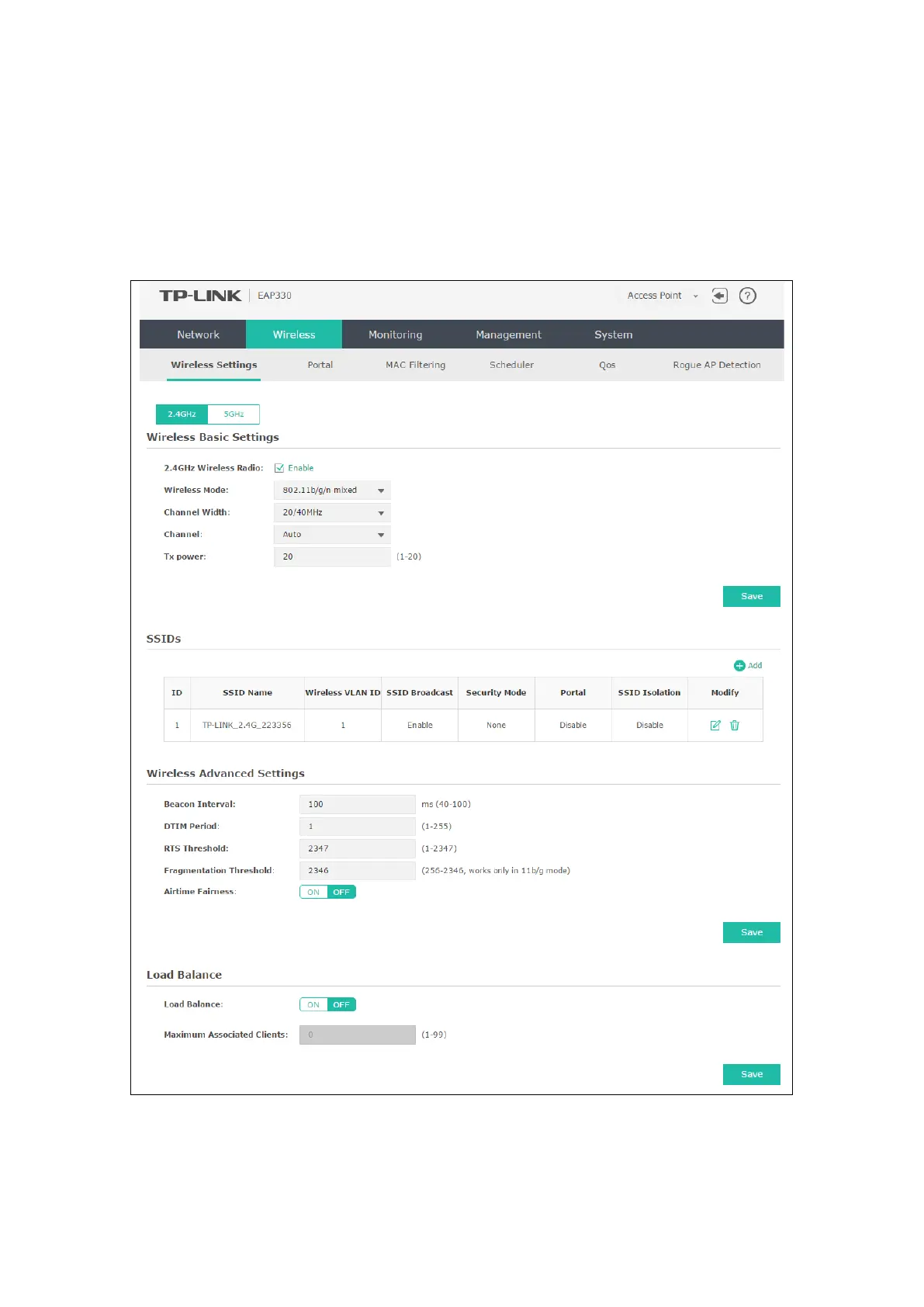This screenshot has height=1307, width=924.
Task: Delete SSID using the trash icon
Action: click(x=735, y=725)
